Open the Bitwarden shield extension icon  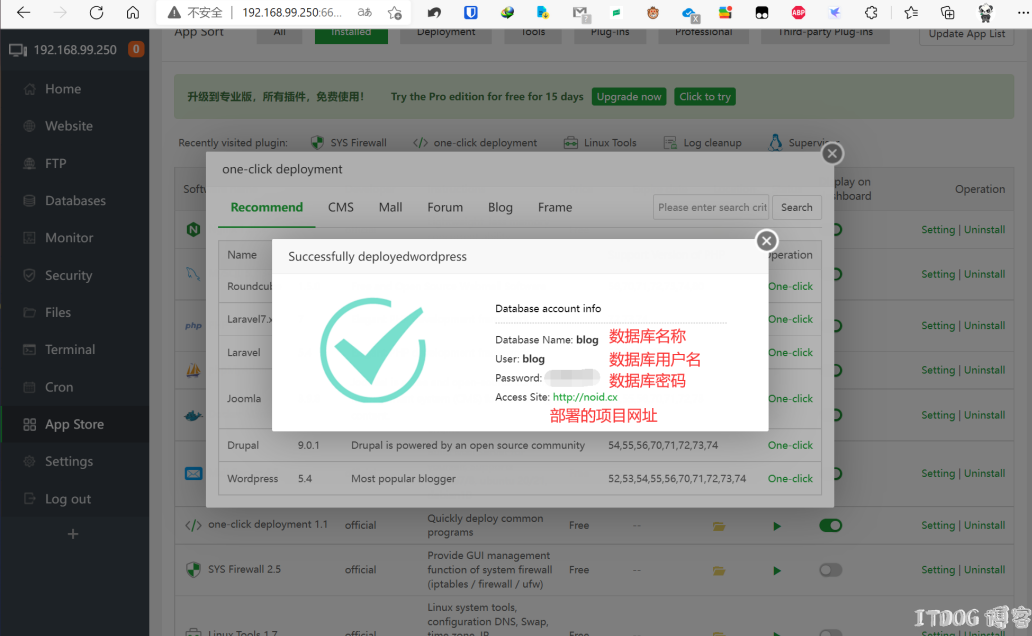coord(471,13)
